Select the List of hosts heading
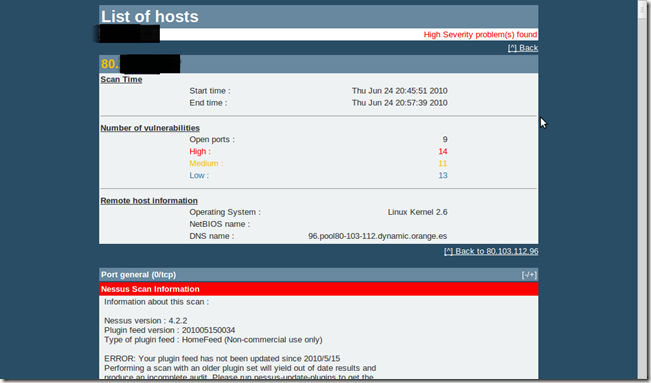 [150, 17]
